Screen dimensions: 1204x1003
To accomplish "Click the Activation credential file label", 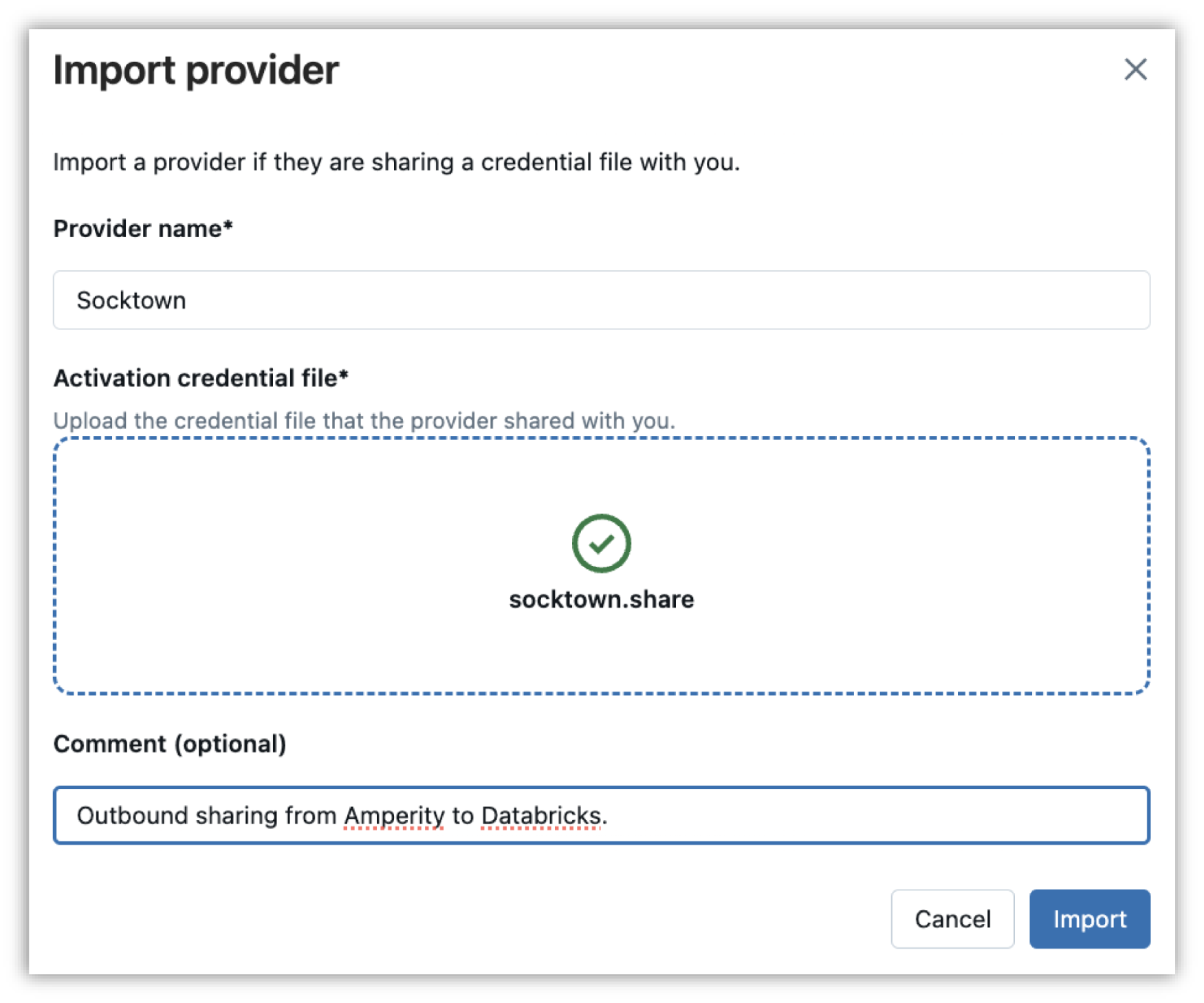I will tap(201, 378).
